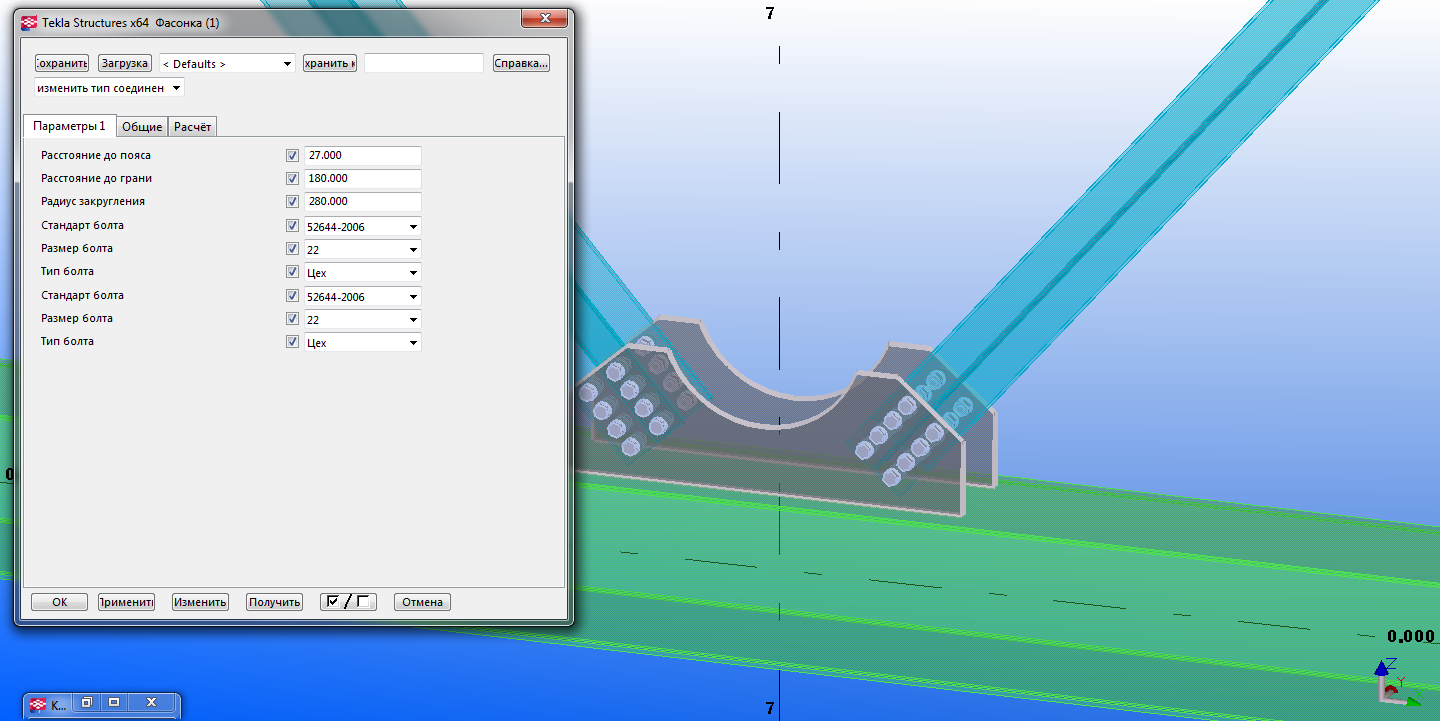Screen dimensions: 1440x721
Task: Switch to the Общие tab
Action: click(x=142, y=127)
